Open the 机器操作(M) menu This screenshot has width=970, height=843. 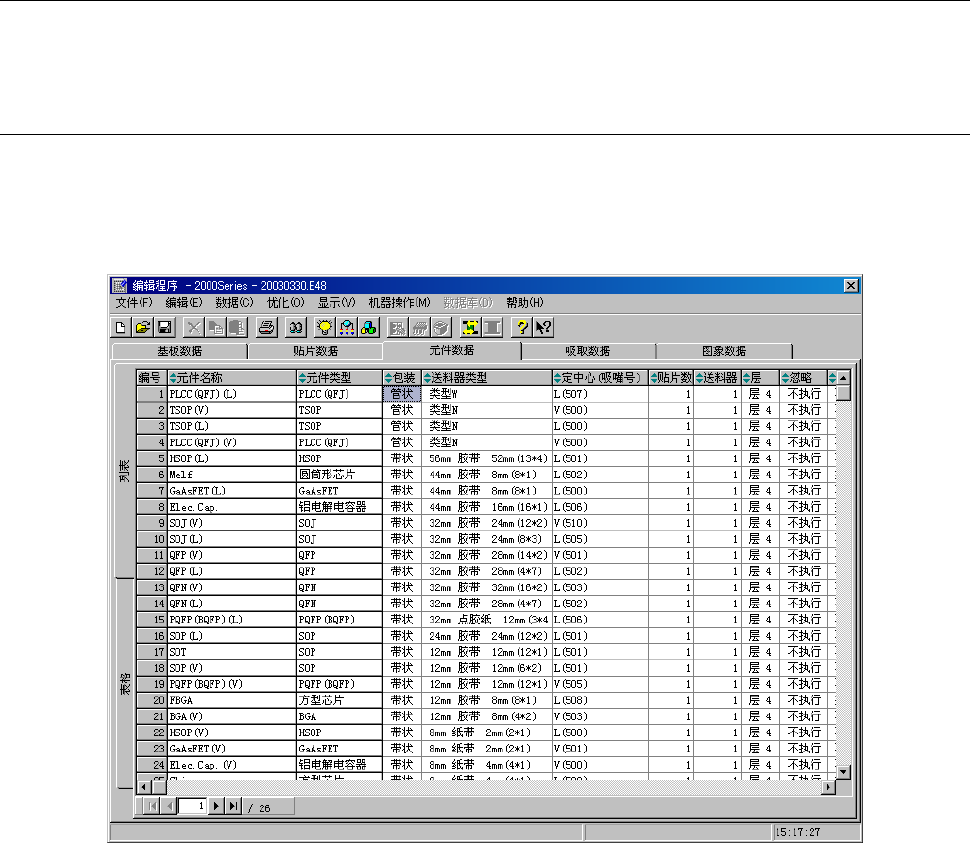[399, 302]
